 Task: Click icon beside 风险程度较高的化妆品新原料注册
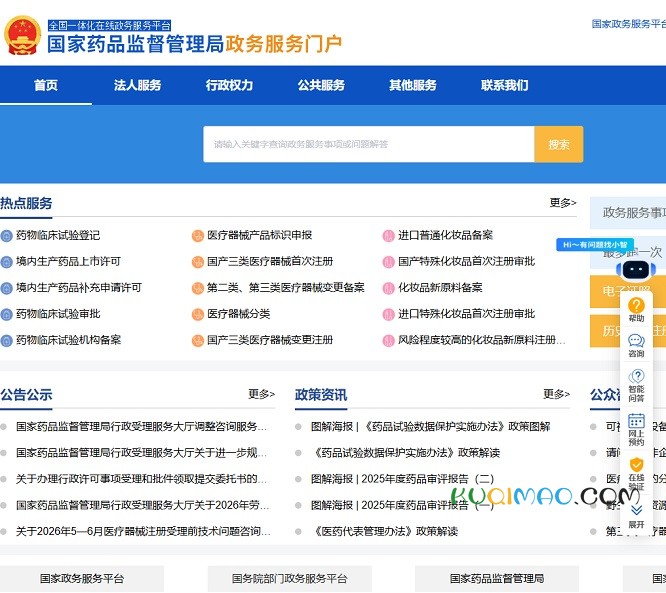click(x=388, y=341)
